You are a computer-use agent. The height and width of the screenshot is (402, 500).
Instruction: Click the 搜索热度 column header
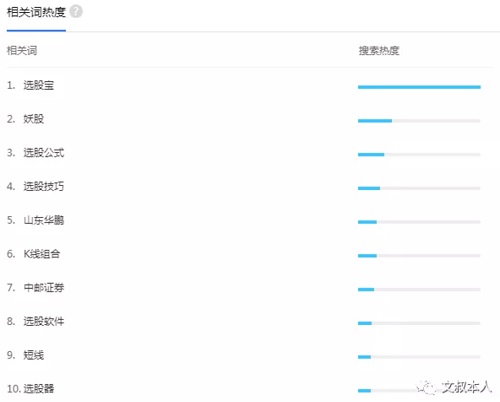(x=379, y=51)
